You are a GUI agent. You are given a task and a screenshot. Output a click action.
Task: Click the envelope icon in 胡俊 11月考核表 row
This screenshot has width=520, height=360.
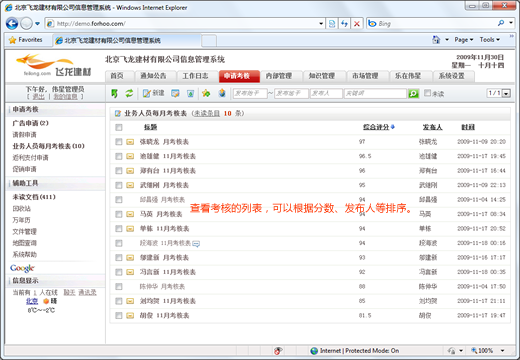pyautogui.click(x=130, y=316)
